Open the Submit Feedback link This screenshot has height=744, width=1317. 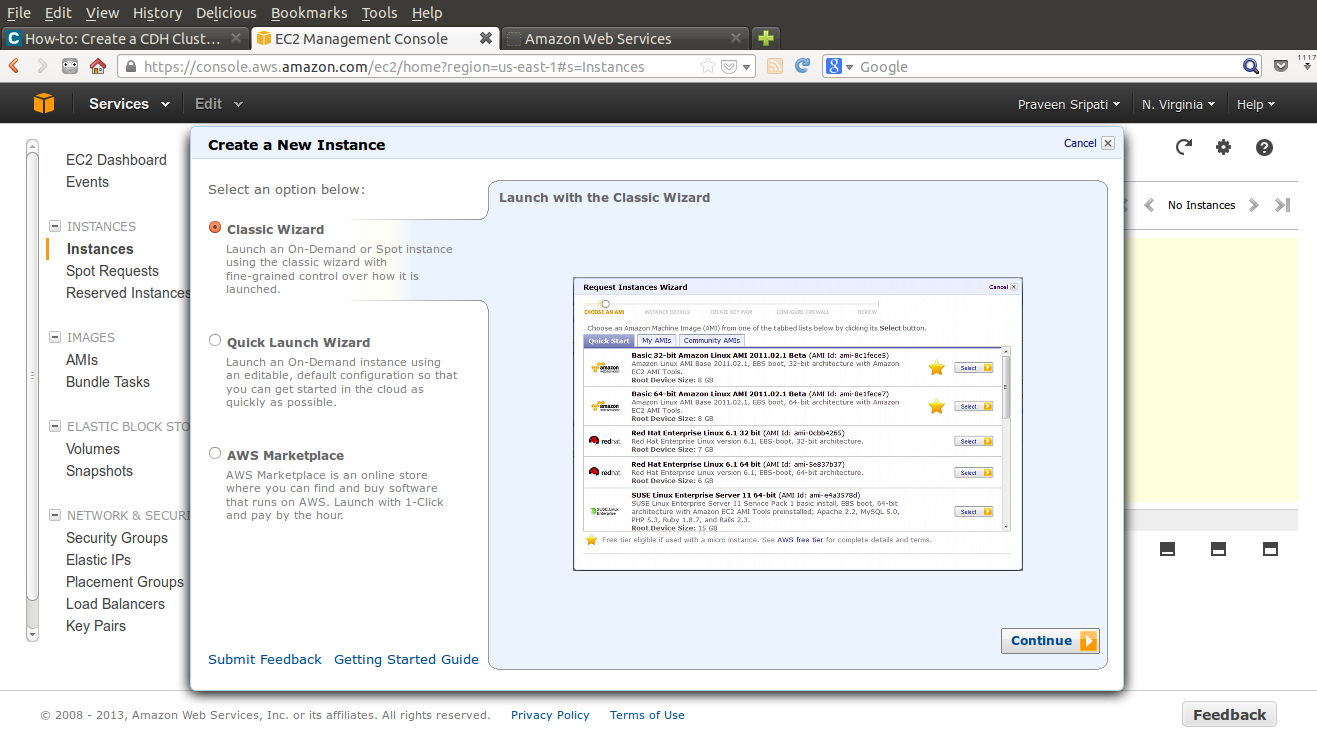pos(265,660)
